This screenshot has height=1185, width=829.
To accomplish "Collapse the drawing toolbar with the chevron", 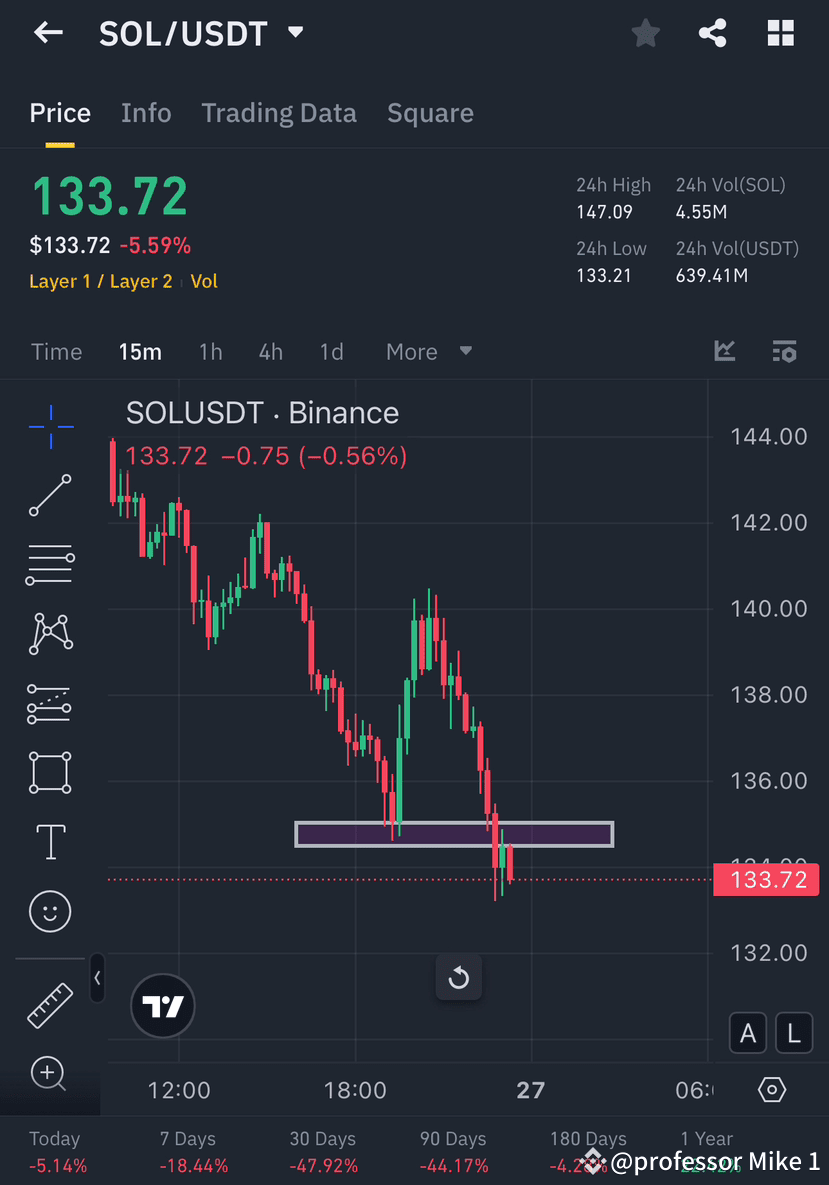I will (x=97, y=979).
